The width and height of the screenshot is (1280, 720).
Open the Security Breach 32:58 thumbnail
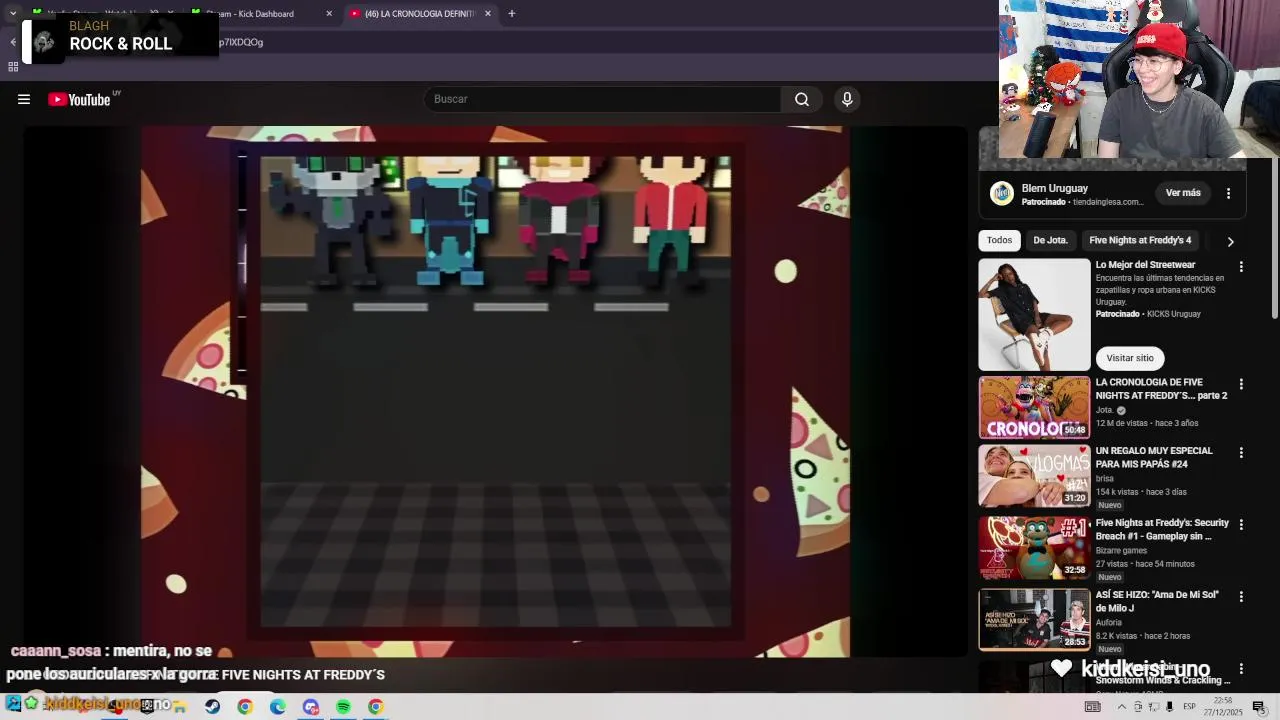point(1034,548)
